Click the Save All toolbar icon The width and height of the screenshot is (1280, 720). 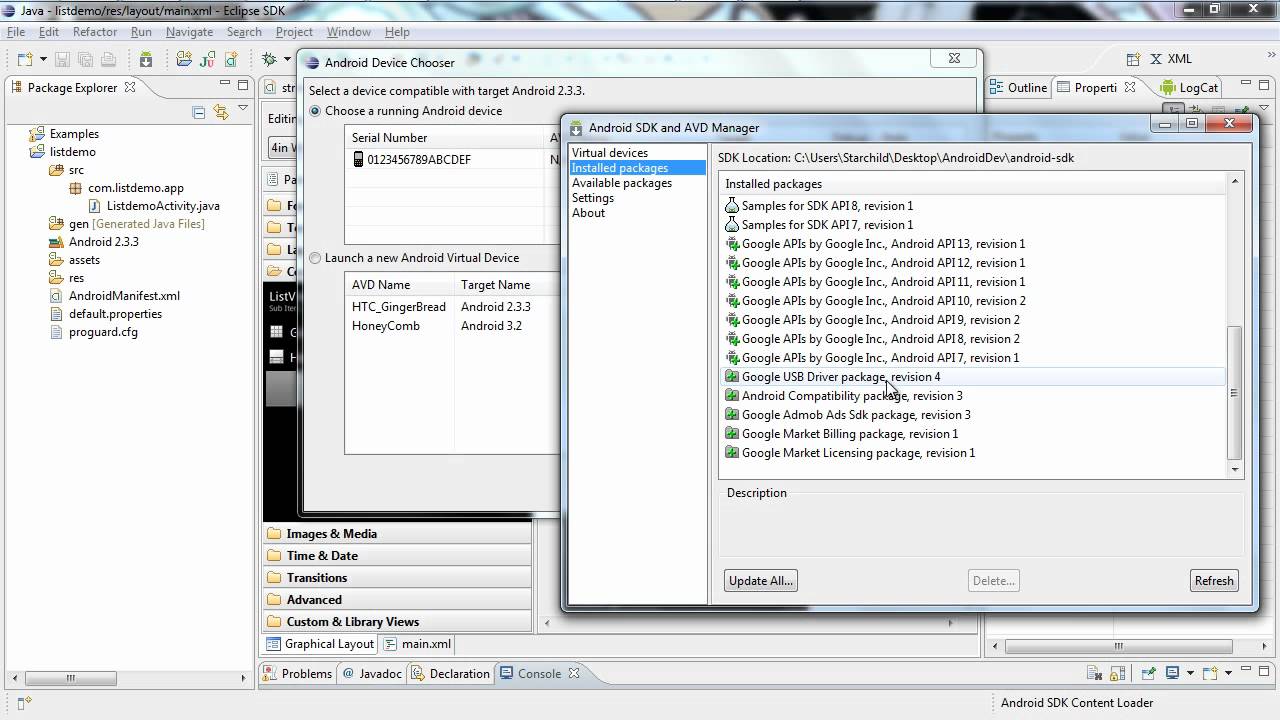[85, 59]
